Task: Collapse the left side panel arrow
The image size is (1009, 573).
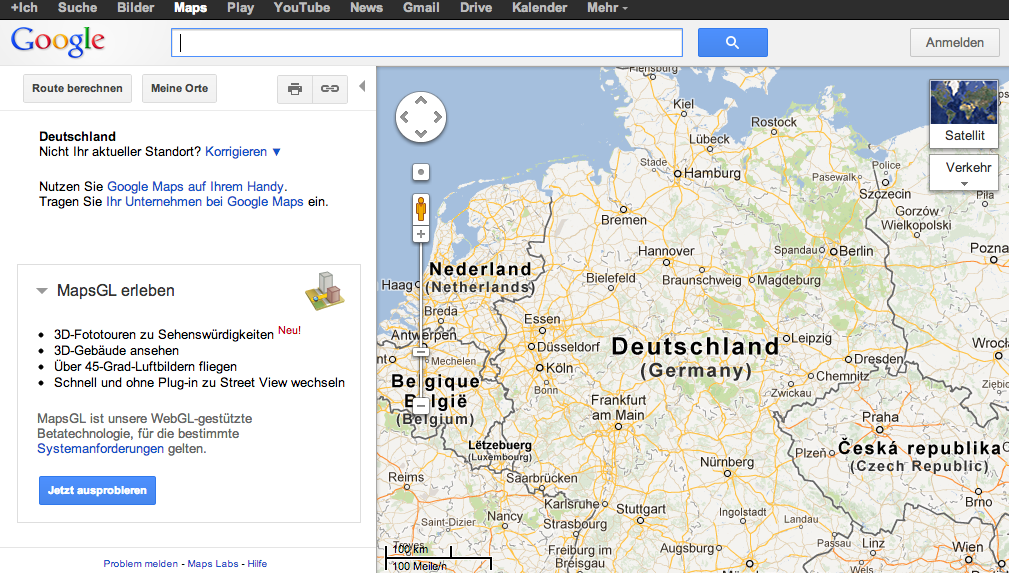Action: pos(362,87)
